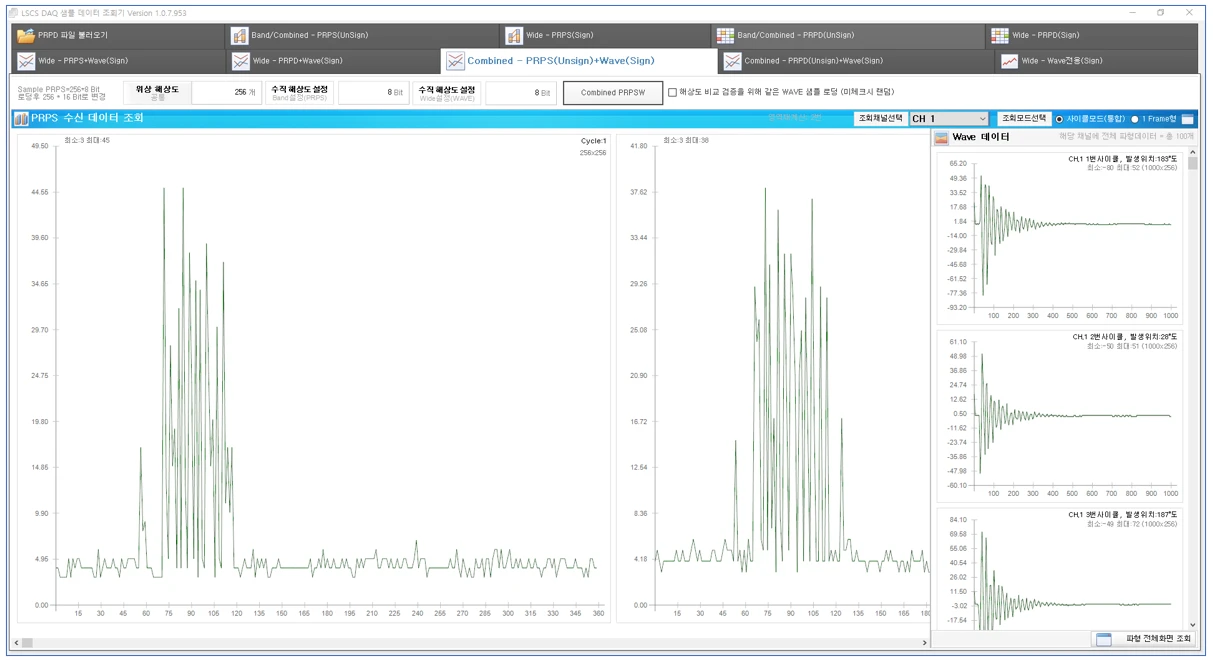
Task: Switch to Wide - PRPS+Wave(Sign) tab
Action: click(118, 61)
